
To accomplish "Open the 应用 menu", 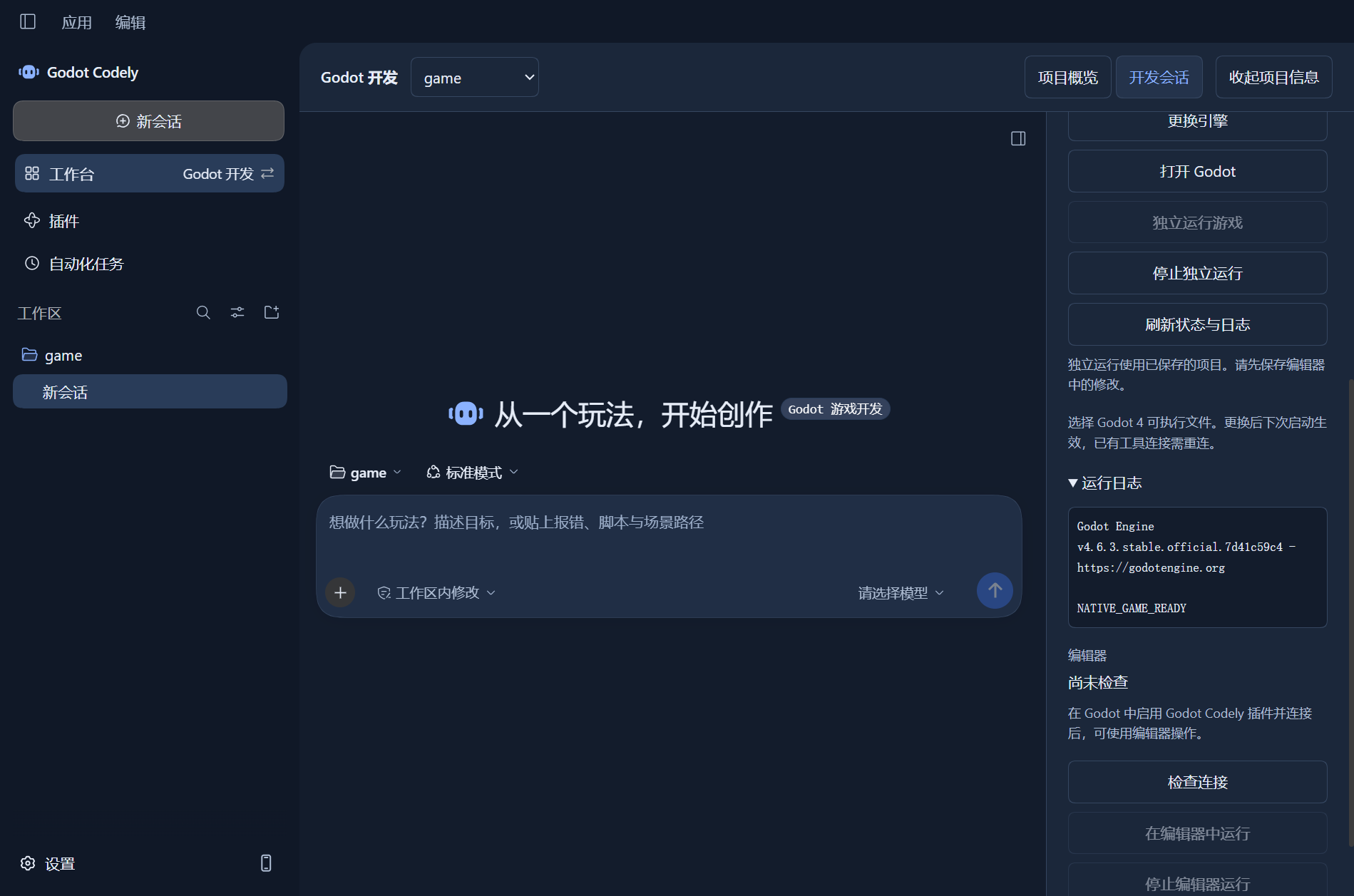I will click(x=77, y=22).
